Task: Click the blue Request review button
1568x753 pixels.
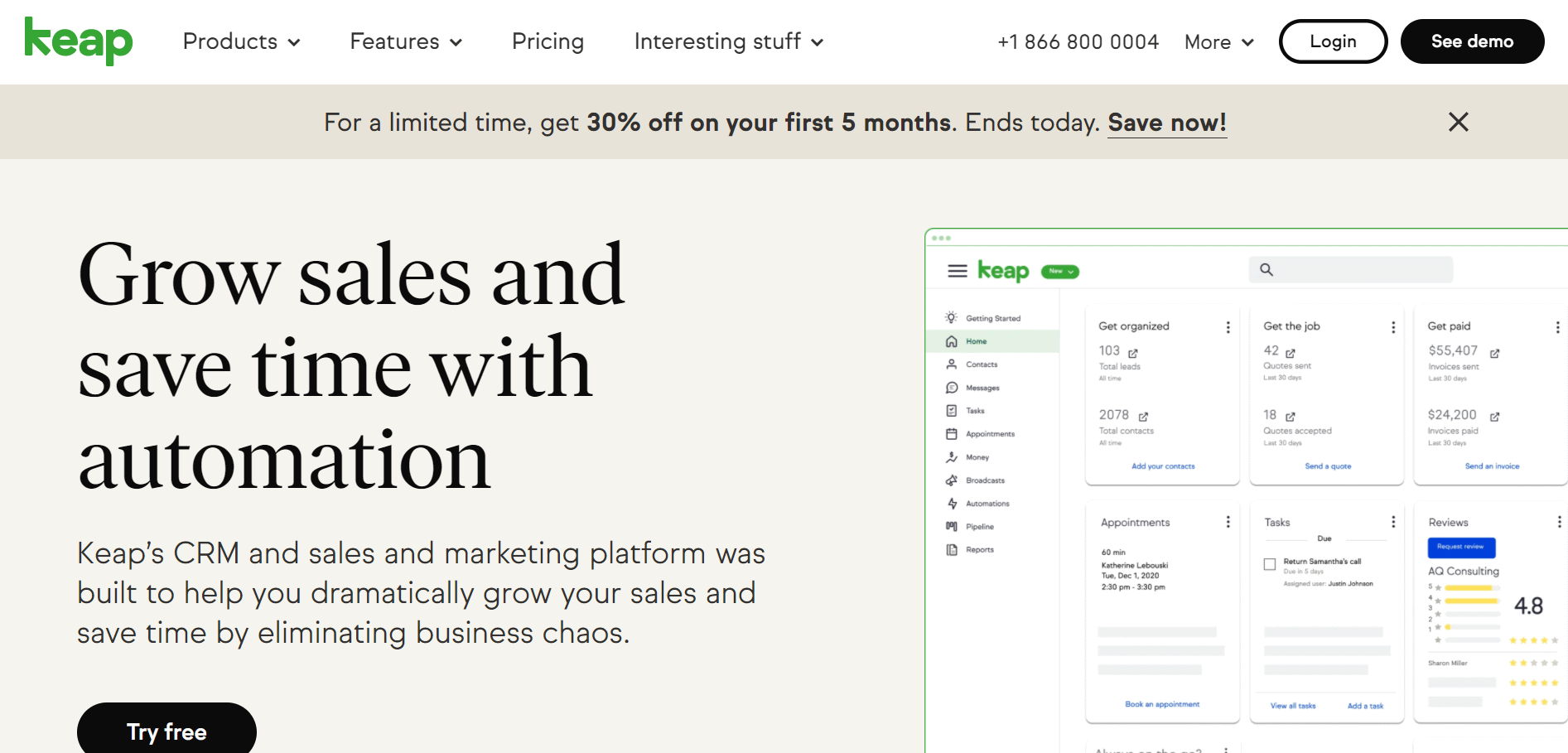Action: [1461, 547]
